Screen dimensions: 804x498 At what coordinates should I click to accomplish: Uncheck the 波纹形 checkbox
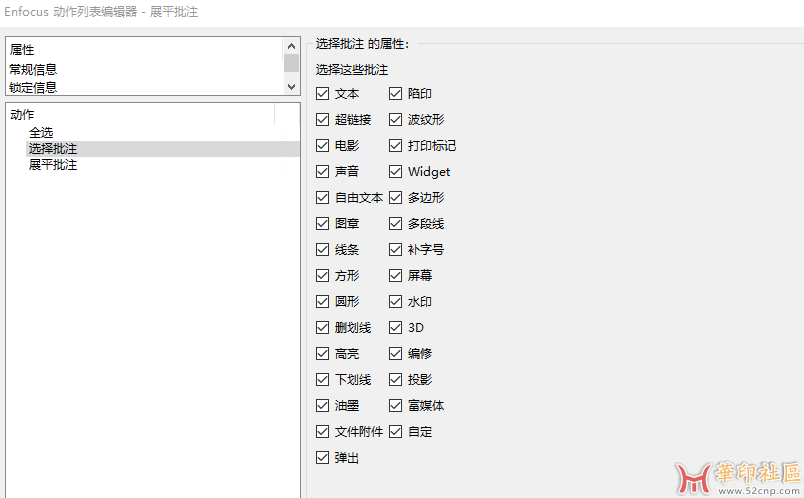coord(395,119)
